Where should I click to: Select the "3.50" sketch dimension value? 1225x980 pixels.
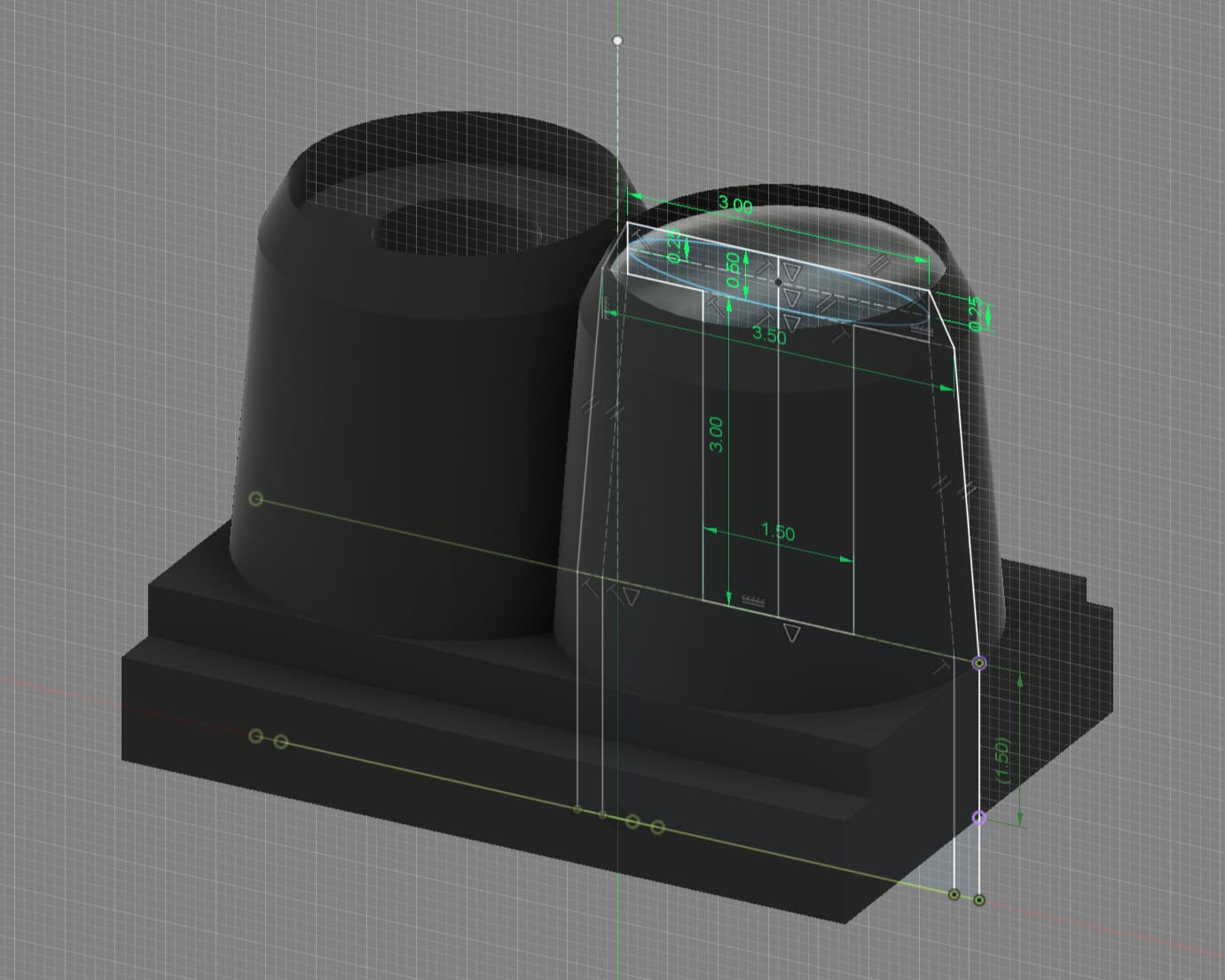click(769, 335)
